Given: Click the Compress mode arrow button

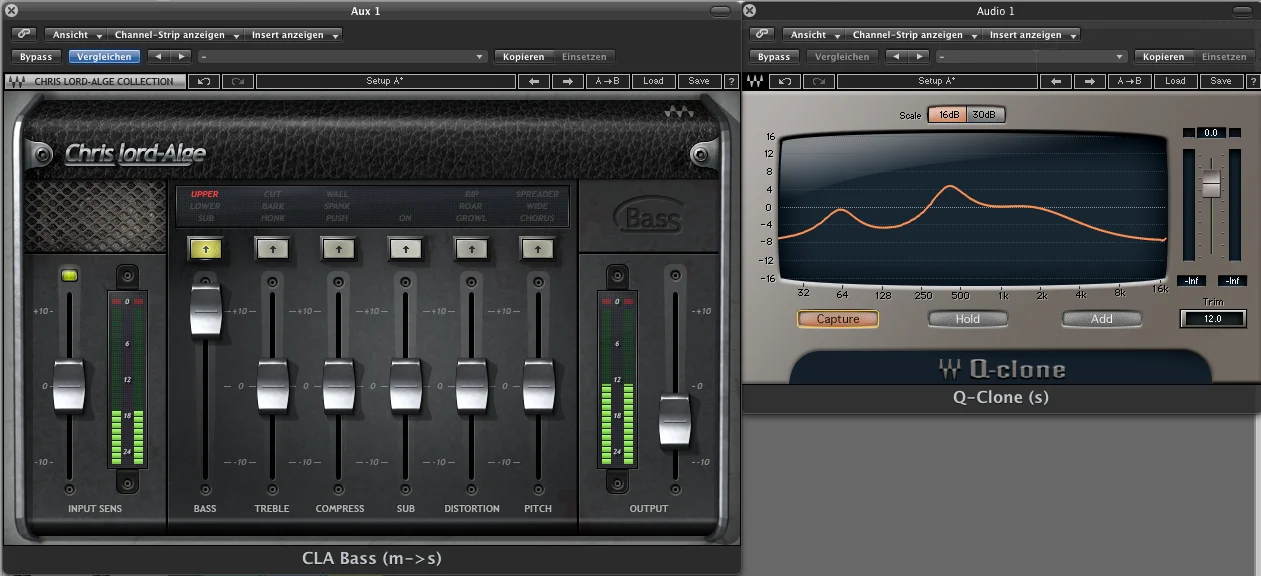Looking at the screenshot, I should click(338, 248).
